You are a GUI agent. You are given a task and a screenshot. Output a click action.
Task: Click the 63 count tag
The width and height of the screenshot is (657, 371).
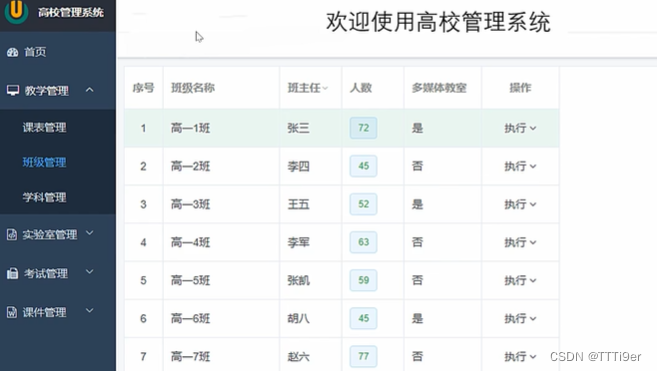point(363,242)
